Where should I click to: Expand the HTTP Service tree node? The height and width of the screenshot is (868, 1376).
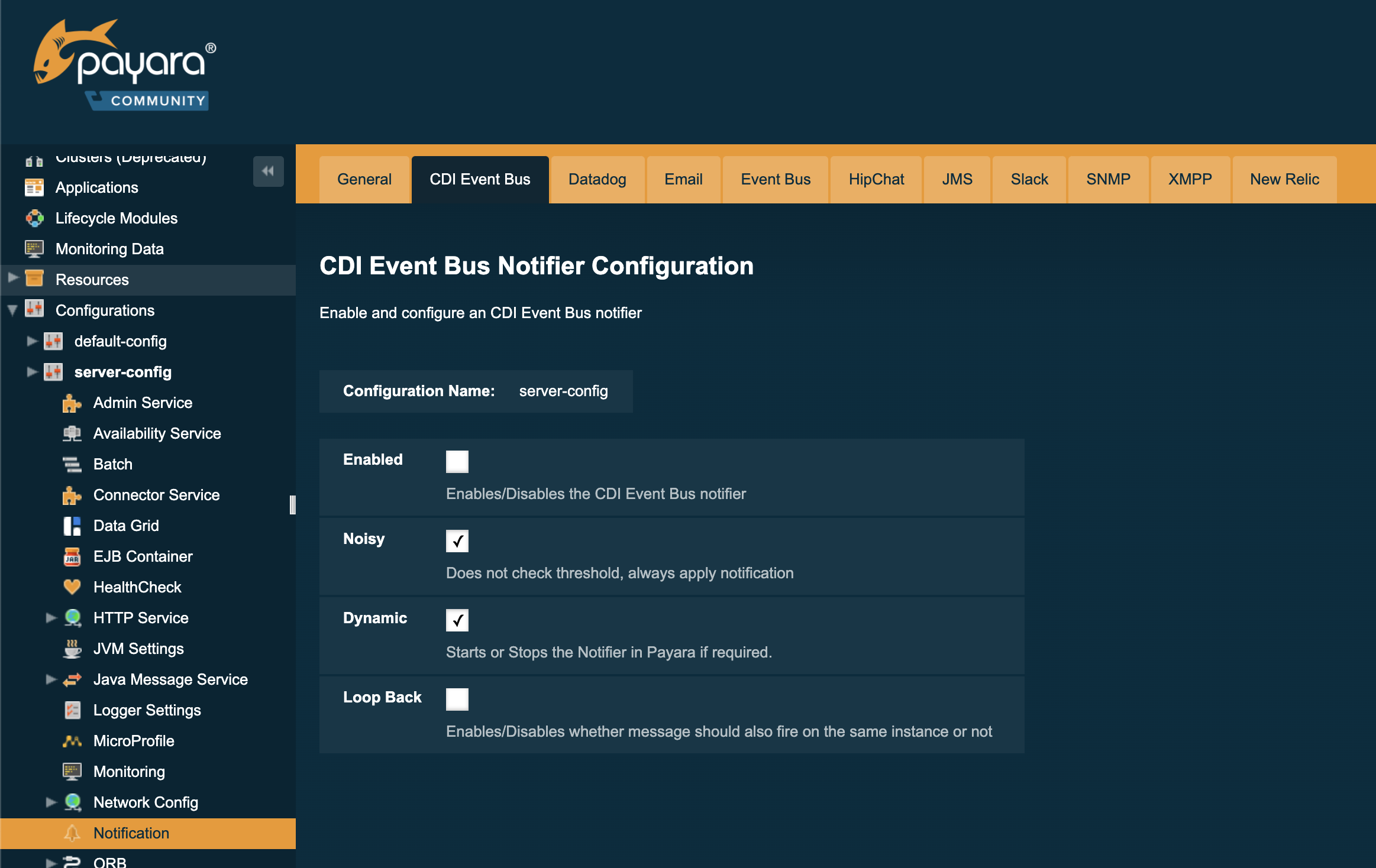click(x=50, y=617)
